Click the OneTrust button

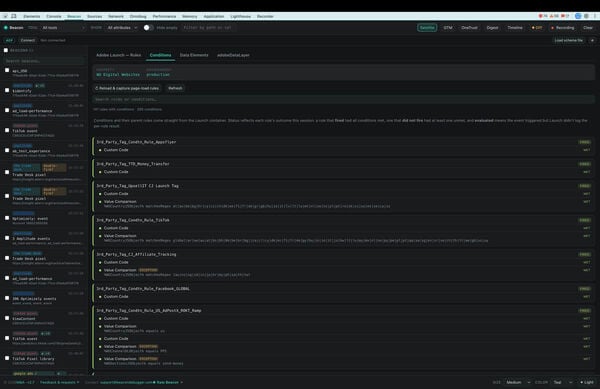(x=469, y=28)
